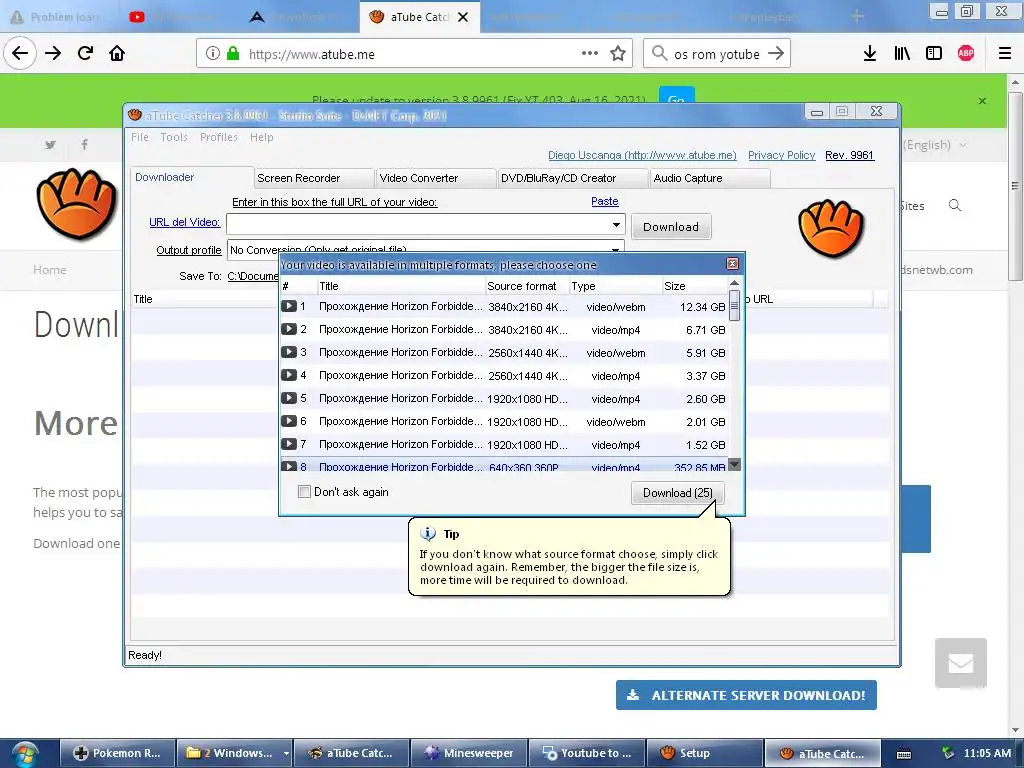Toggle the Firefox sidebar icon
Screen dimensions: 1024x768
[934, 54]
